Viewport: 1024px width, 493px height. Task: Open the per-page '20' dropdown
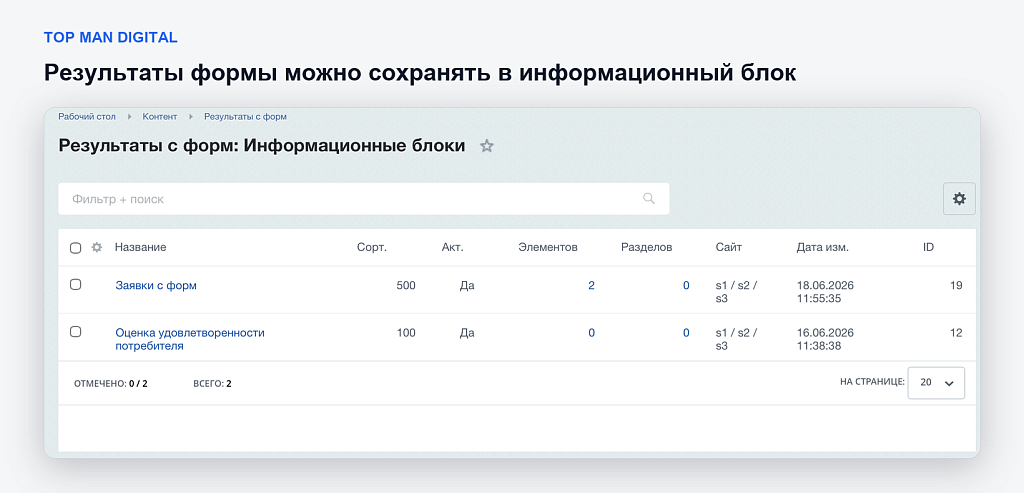(936, 383)
